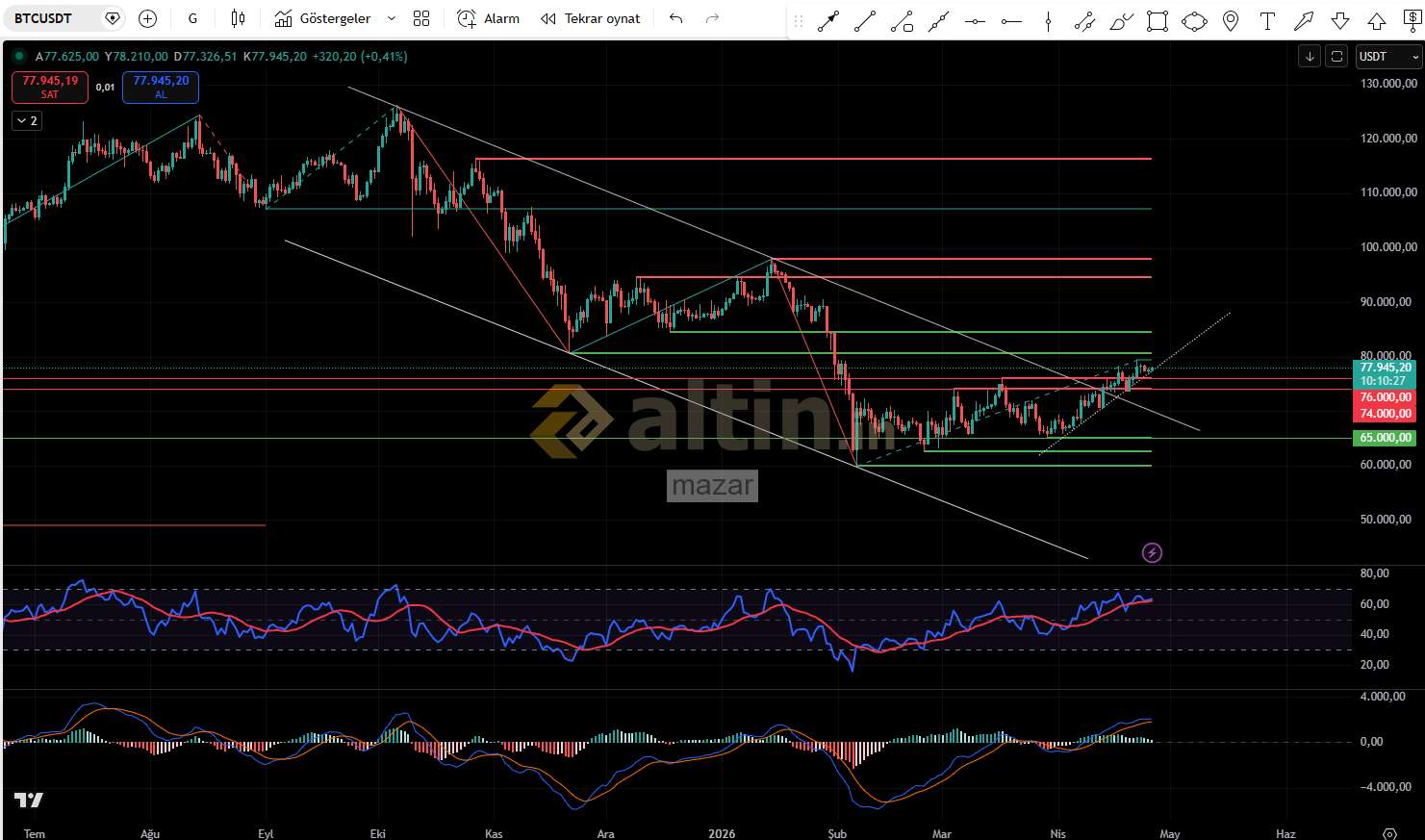Open candlestick chart type selector
The width and height of the screenshot is (1425, 840).
pos(238,18)
